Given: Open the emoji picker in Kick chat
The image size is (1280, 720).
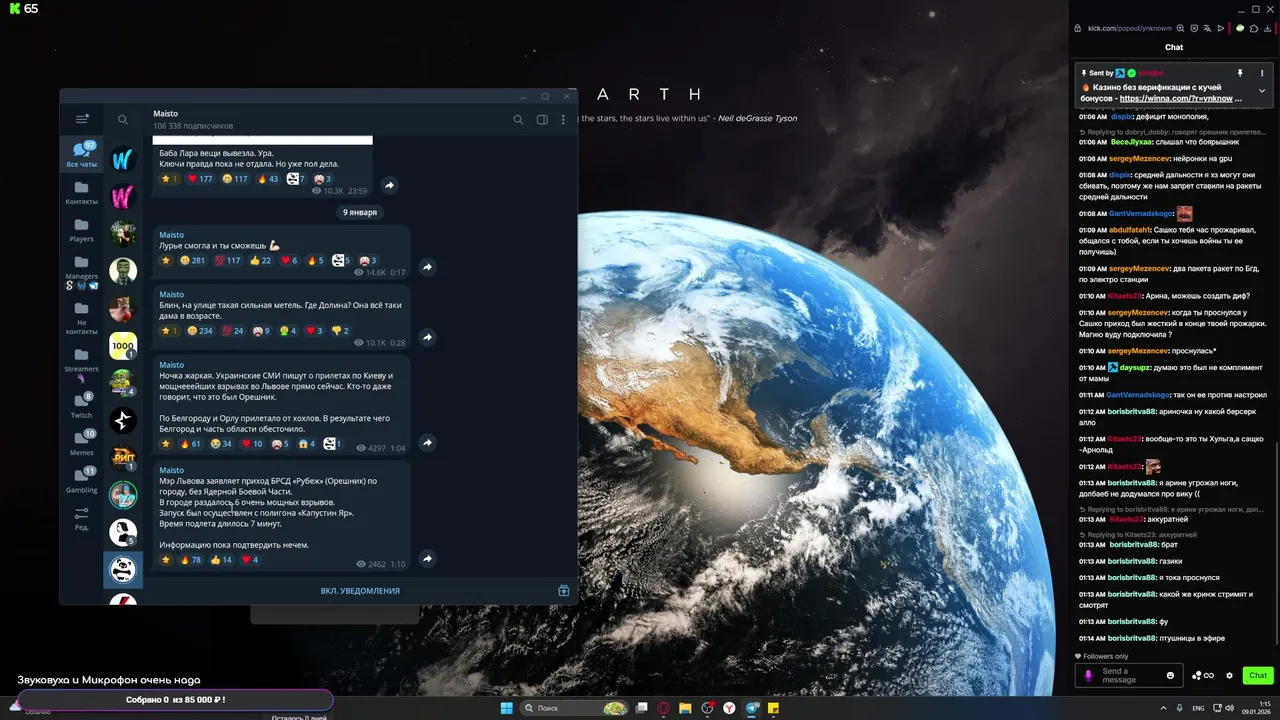Looking at the screenshot, I should coord(1170,675).
